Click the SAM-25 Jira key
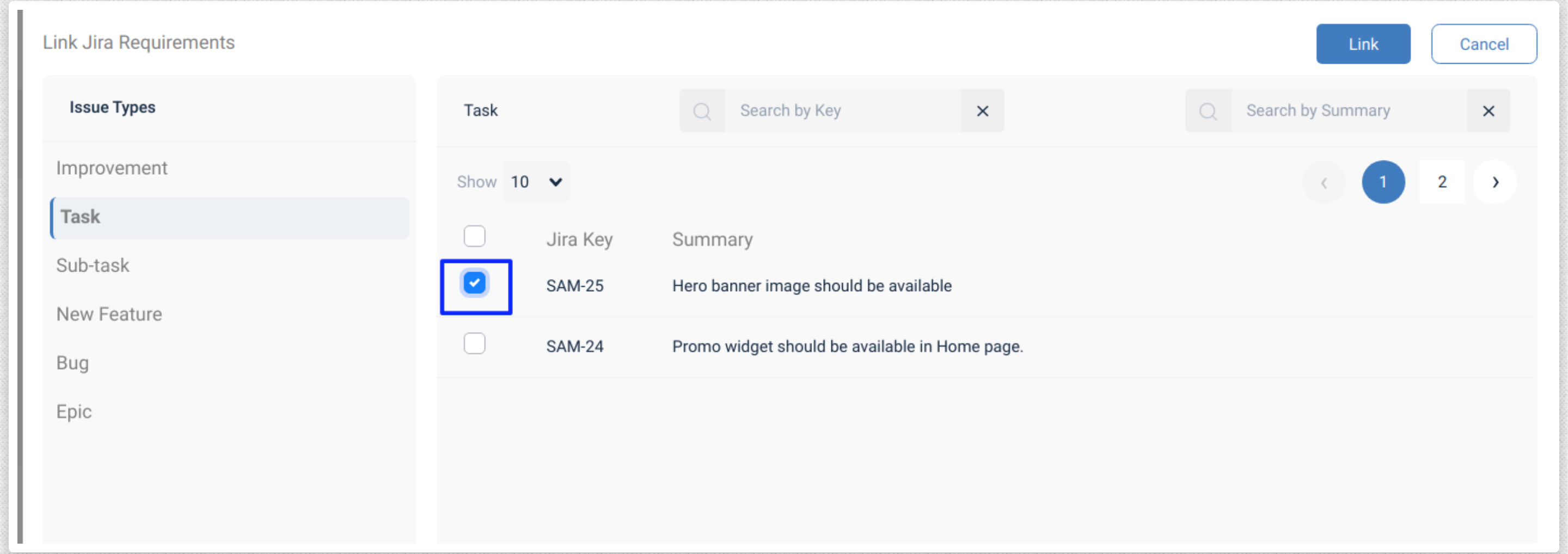This screenshot has width=1568, height=554. (x=574, y=286)
